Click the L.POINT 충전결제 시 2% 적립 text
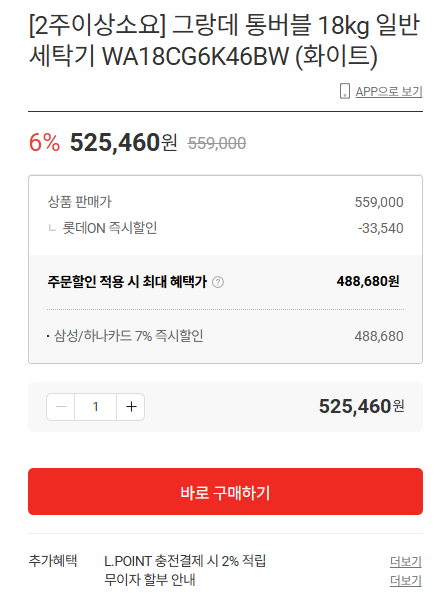 click(x=185, y=561)
